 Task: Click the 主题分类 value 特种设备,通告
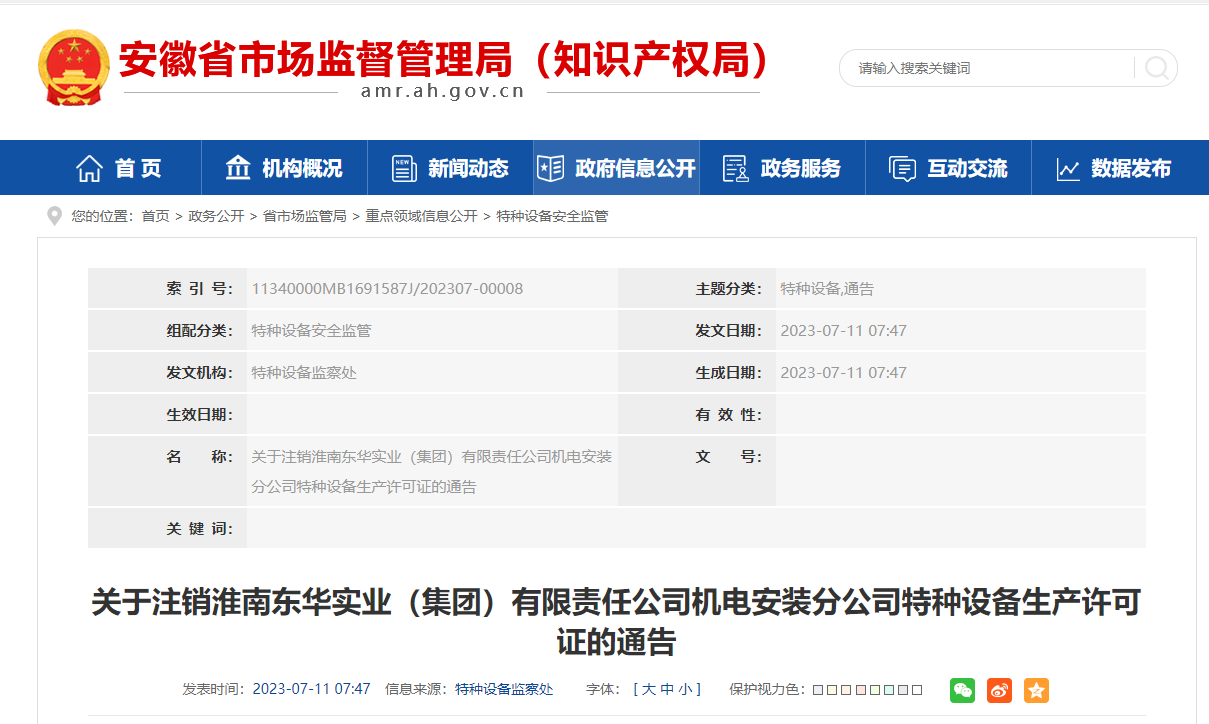(x=827, y=289)
